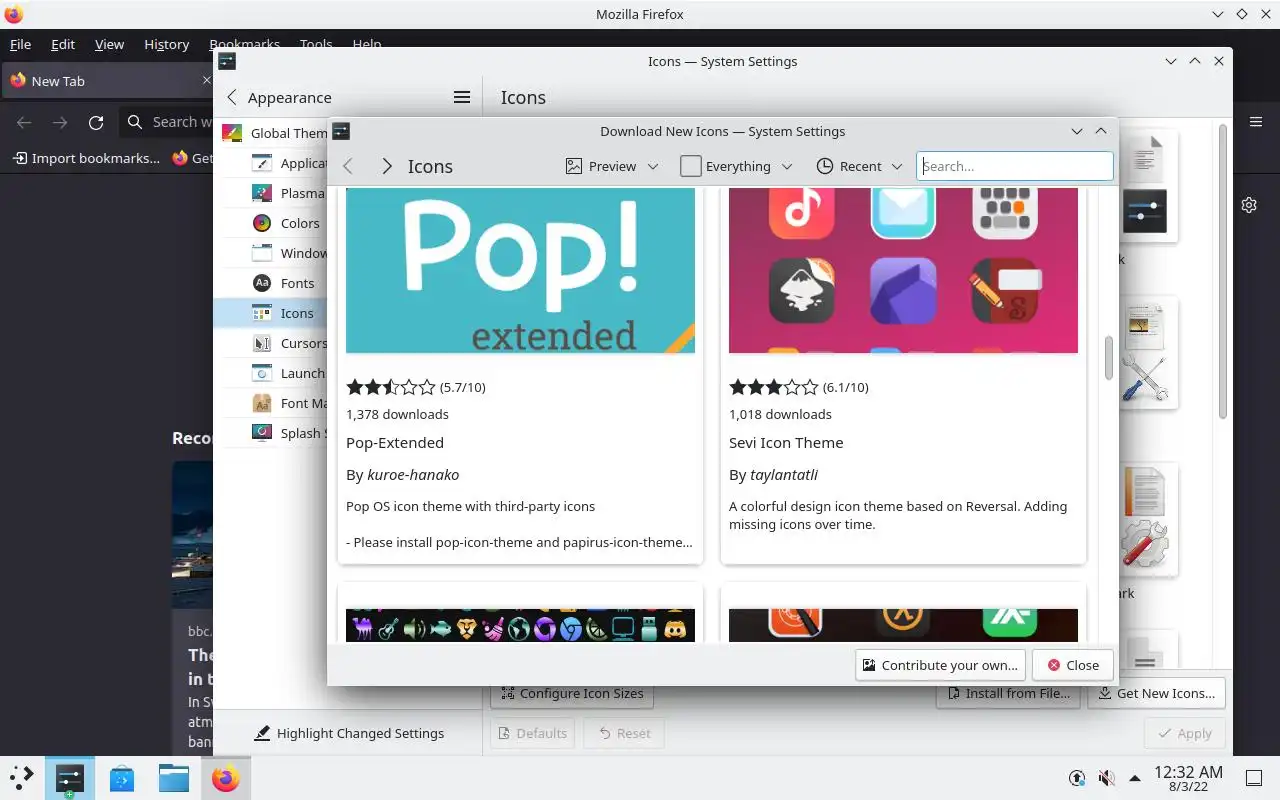Click the Sevi Icon Theme star rating
This screenshot has width=1280, height=800.
[x=774, y=386]
